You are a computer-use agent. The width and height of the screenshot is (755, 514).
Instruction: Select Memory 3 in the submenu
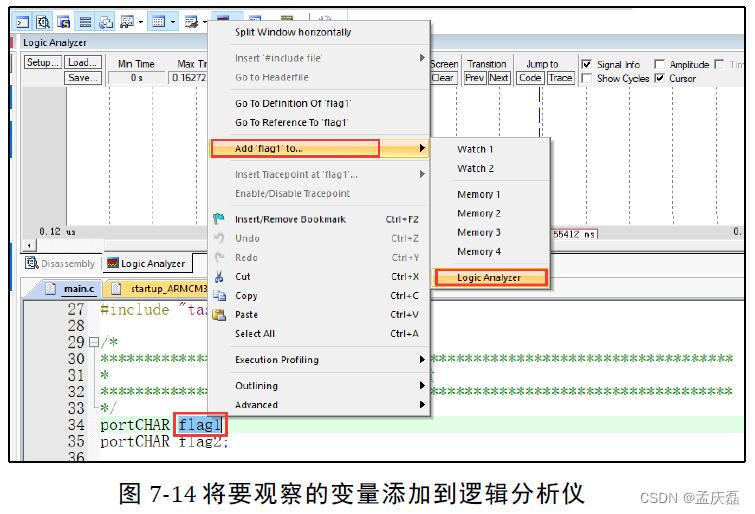point(491,233)
